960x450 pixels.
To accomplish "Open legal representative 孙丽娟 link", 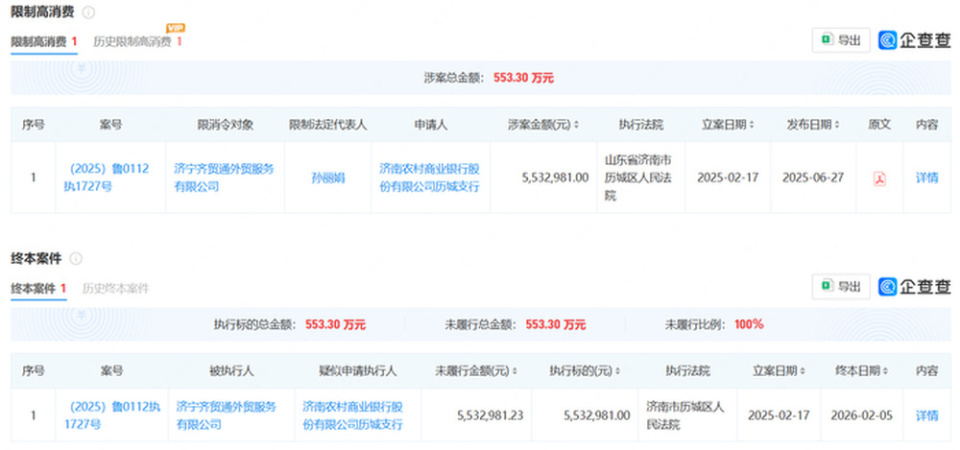I will (328, 178).
